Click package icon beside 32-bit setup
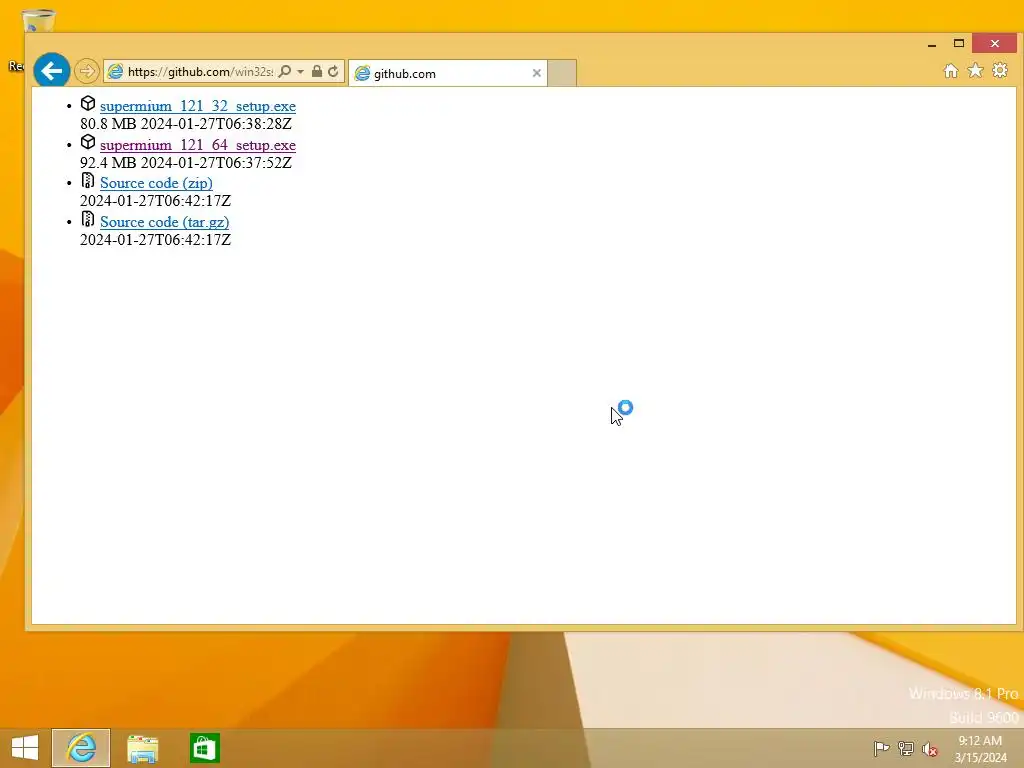Image resolution: width=1024 pixels, height=768 pixels. (88, 103)
